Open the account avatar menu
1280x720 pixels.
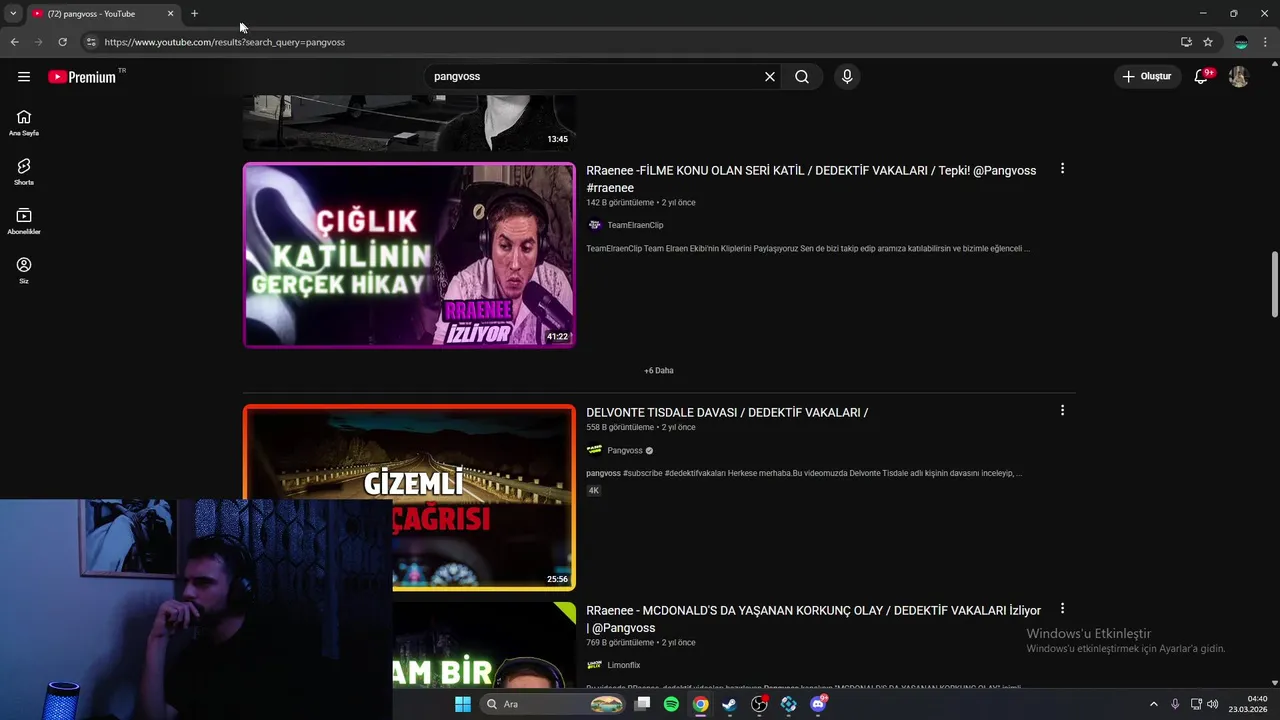coord(1239,77)
